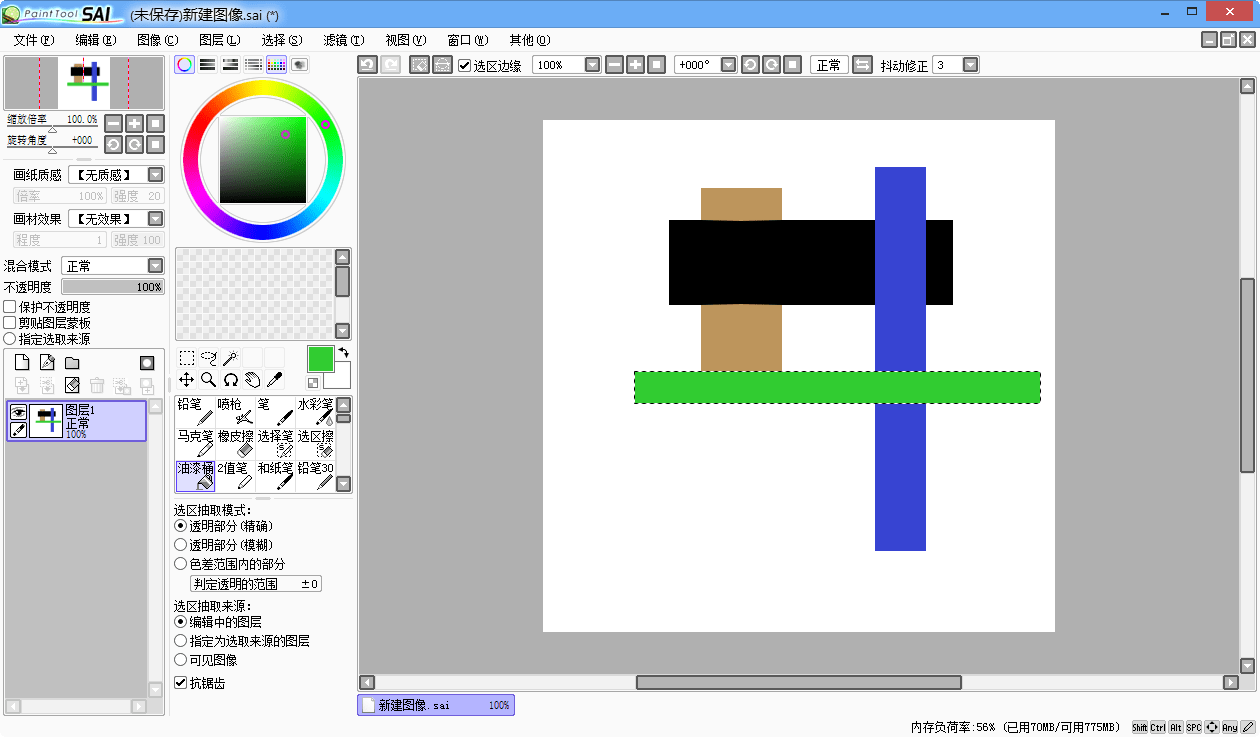
Task: Toggle the 选区边缘 selection edge checkbox
Action: pyautogui.click(x=465, y=64)
